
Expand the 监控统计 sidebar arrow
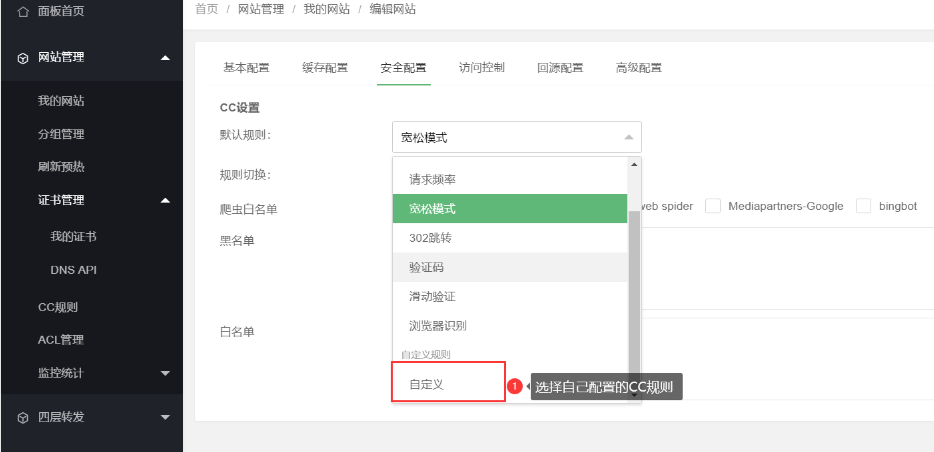pos(166,373)
